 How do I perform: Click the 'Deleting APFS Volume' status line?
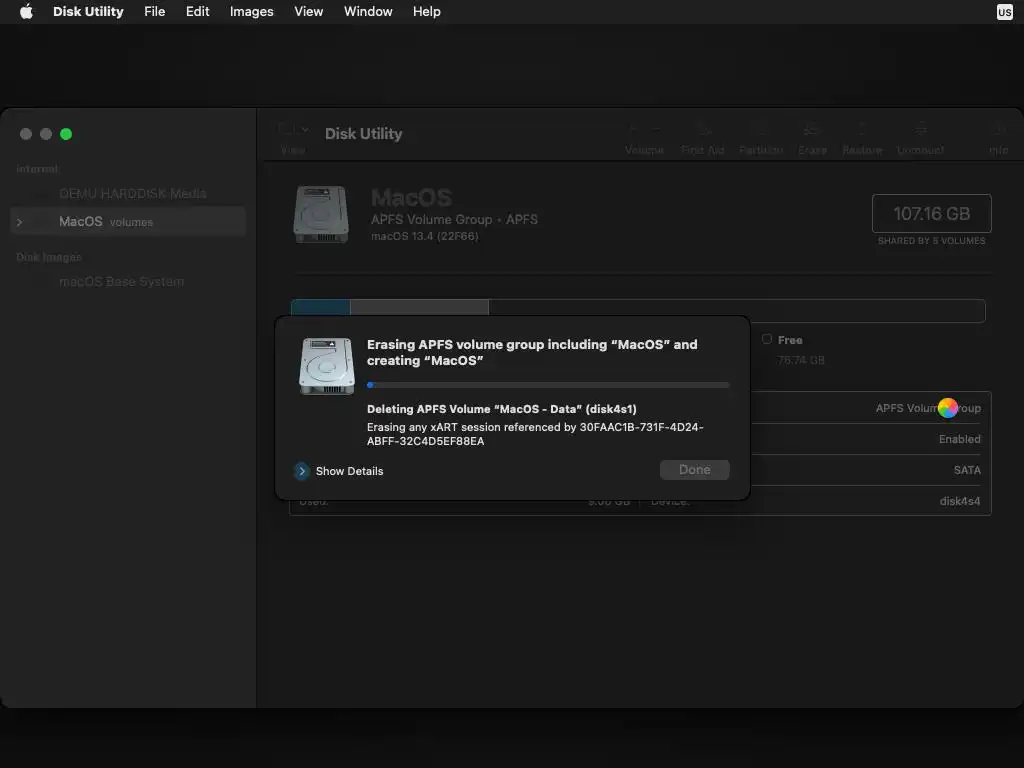[502, 409]
